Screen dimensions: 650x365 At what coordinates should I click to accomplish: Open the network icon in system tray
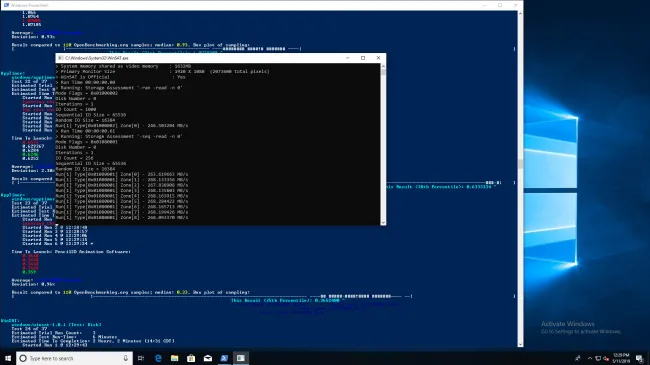point(598,358)
